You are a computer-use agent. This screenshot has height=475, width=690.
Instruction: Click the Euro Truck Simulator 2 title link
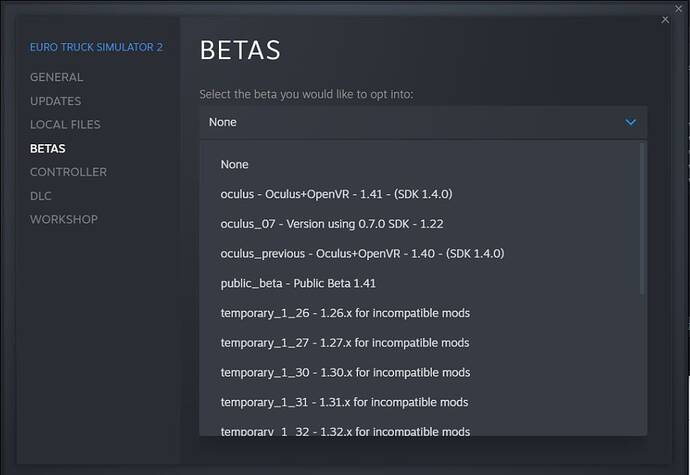(96, 47)
